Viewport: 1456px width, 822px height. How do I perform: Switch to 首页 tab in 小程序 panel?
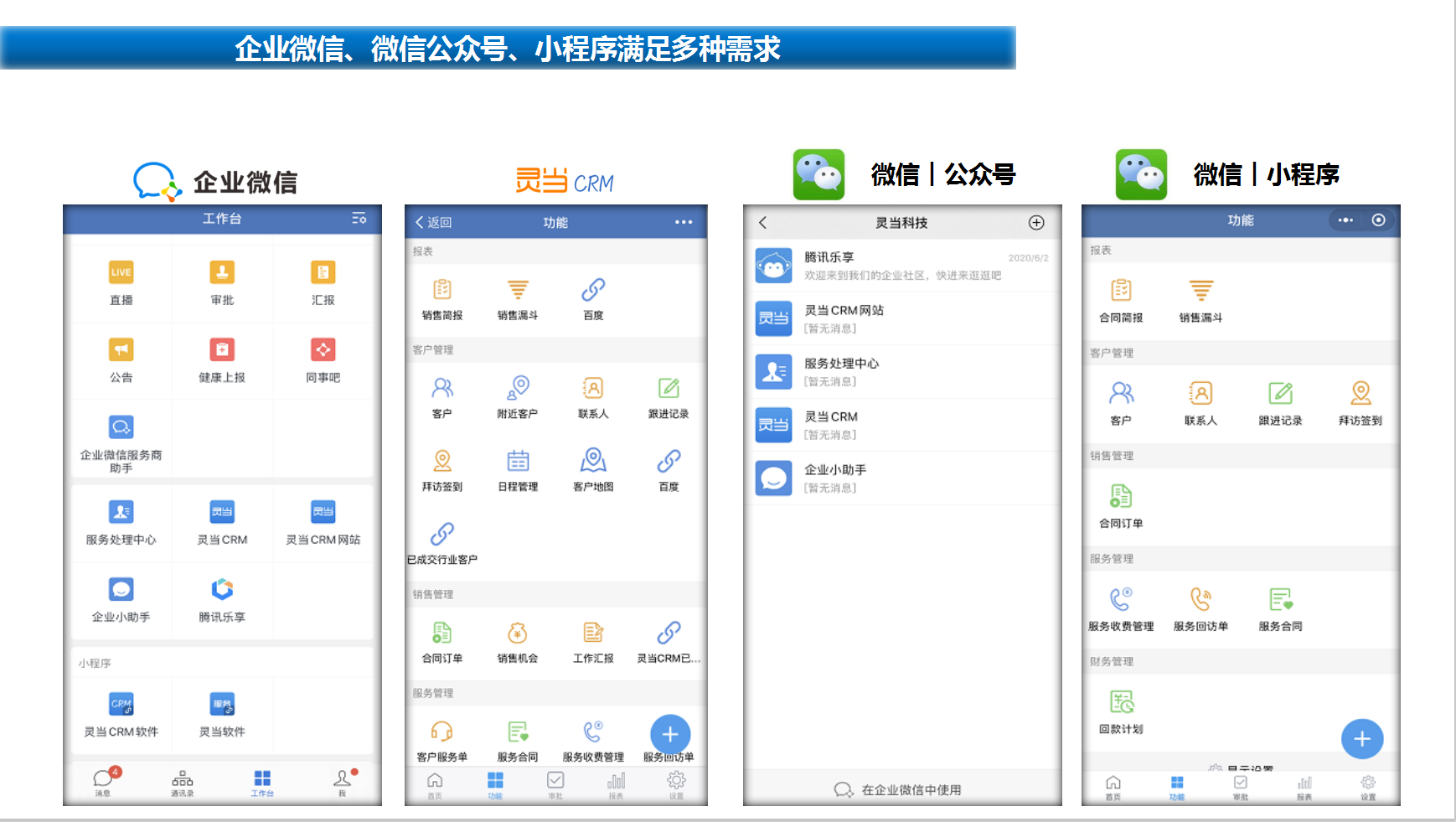(1113, 787)
